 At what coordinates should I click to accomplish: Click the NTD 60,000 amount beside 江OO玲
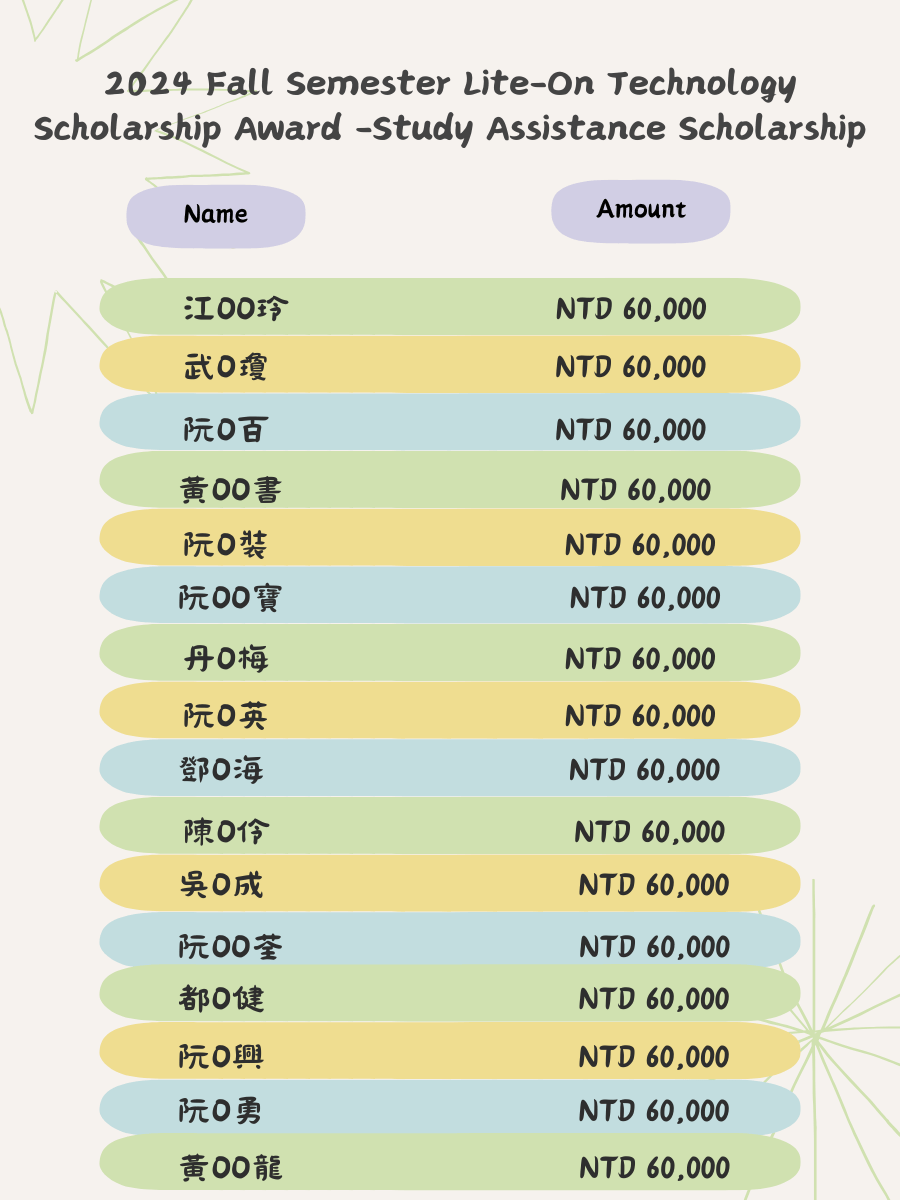click(631, 309)
